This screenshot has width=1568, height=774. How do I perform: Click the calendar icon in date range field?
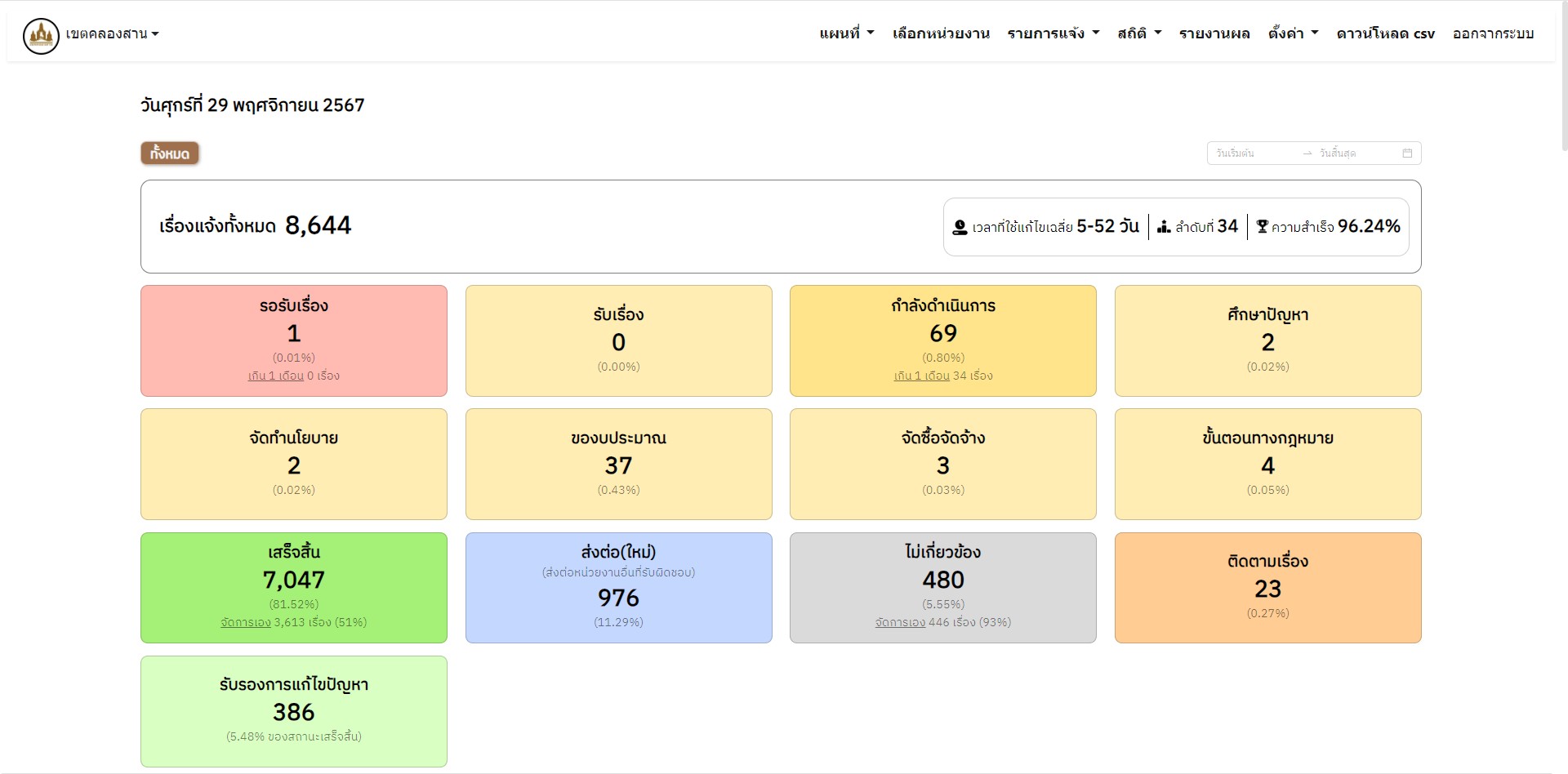tap(1407, 153)
